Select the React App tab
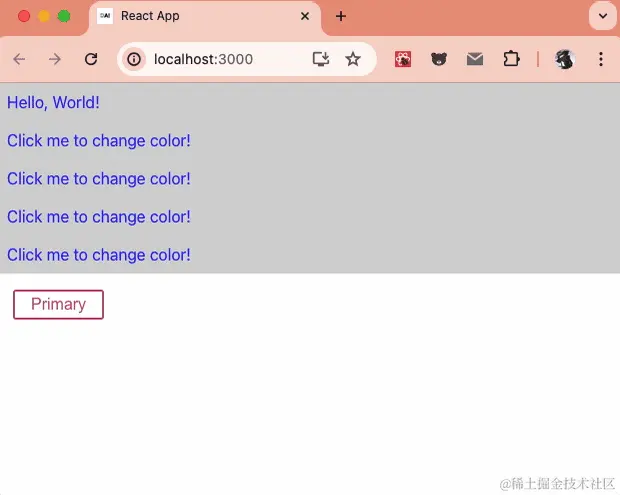 click(205, 18)
